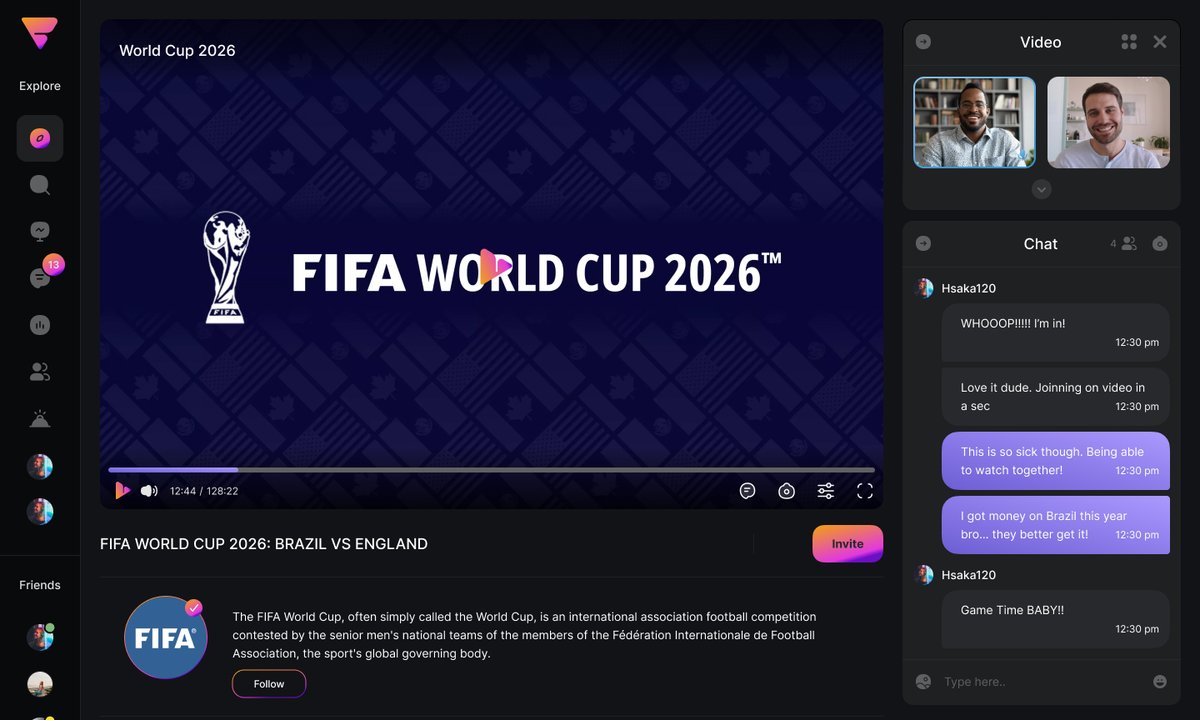Click the 'I got money on Brazil' message

pyautogui.click(x=1055, y=525)
